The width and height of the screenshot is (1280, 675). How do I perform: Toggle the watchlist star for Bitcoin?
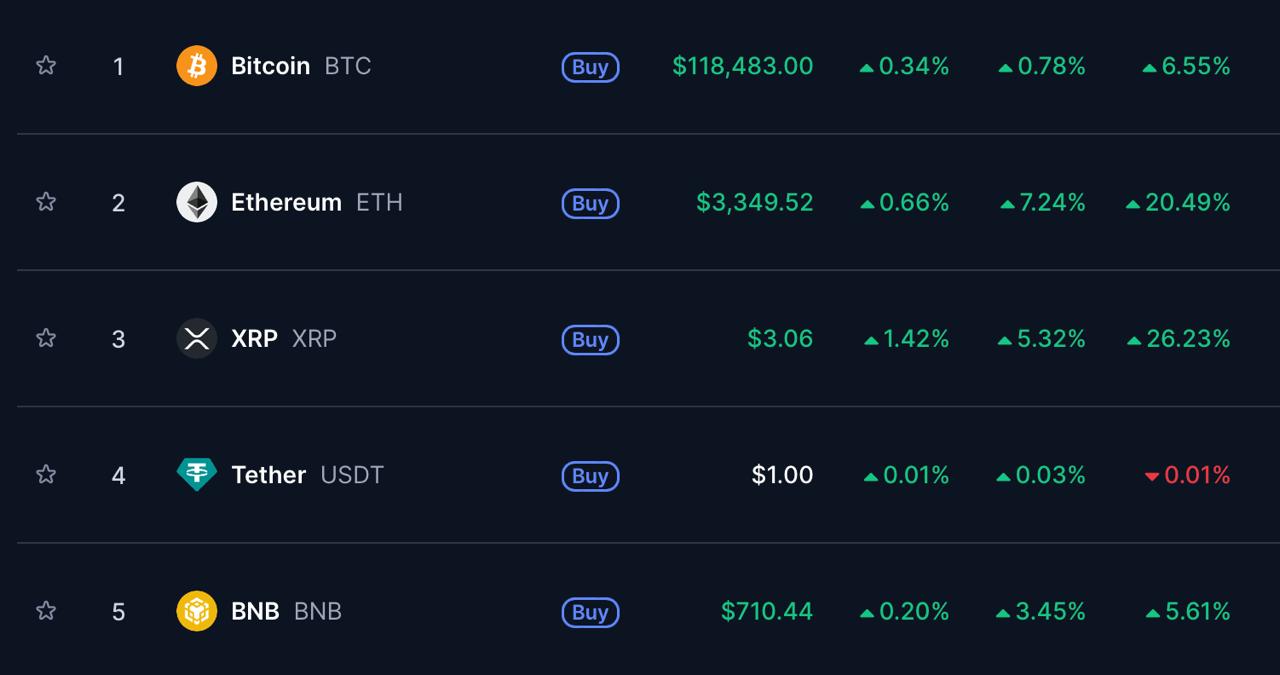tap(46, 65)
